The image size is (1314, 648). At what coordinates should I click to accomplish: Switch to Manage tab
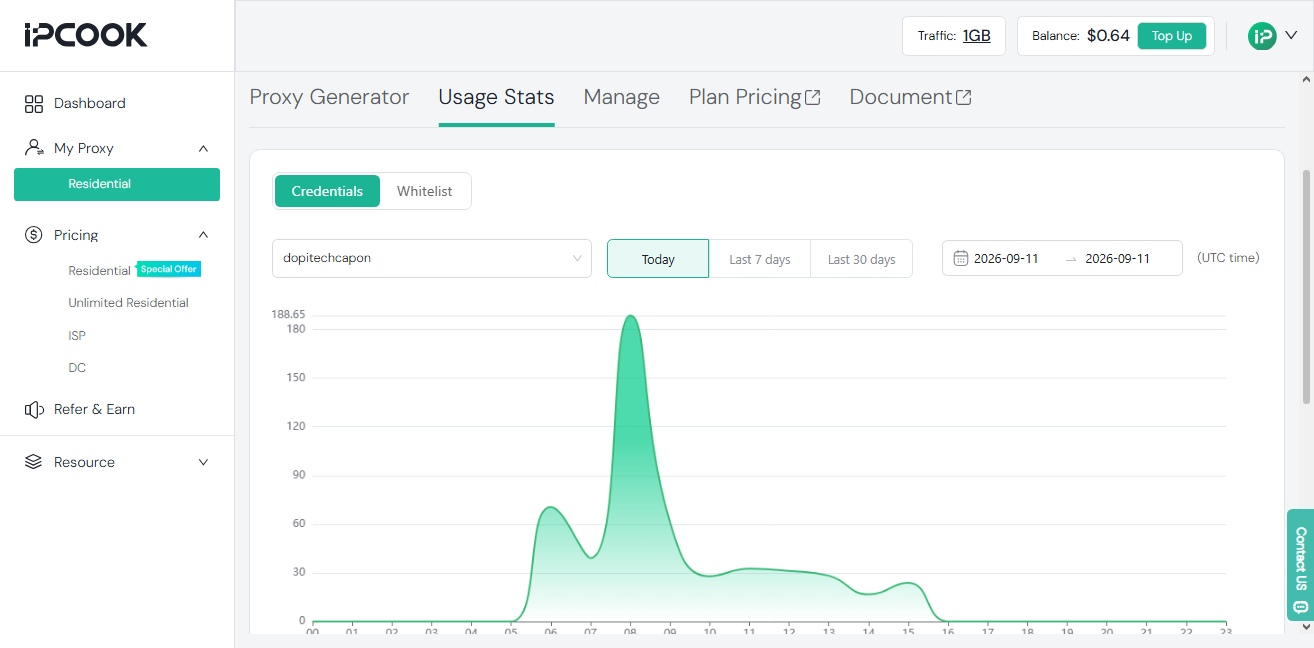[621, 97]
